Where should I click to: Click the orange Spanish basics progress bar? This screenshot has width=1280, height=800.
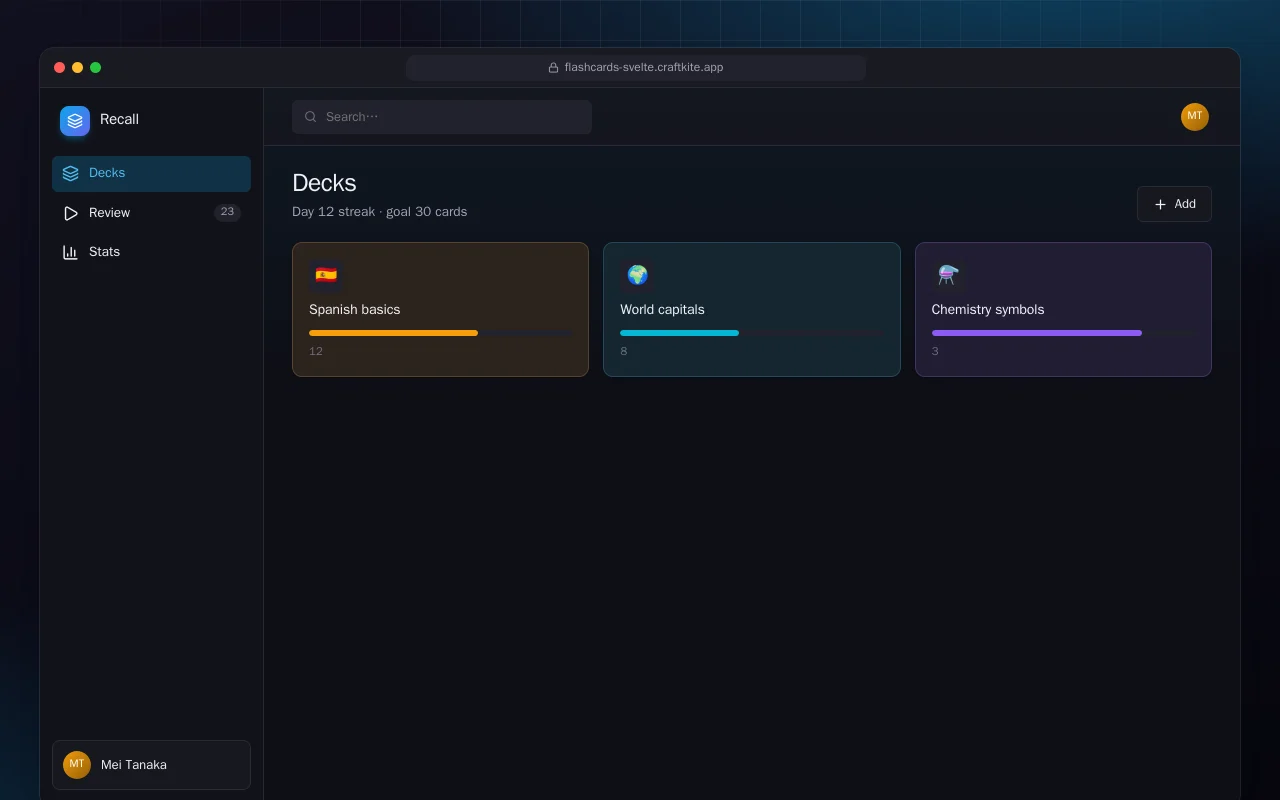(x=441, y=333)
